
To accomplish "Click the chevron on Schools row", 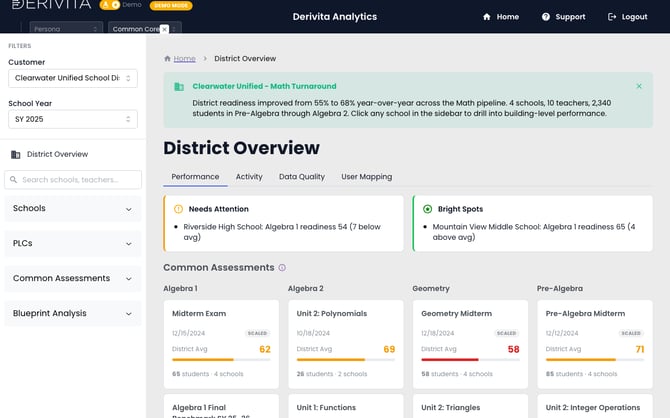I will [129, 209].
